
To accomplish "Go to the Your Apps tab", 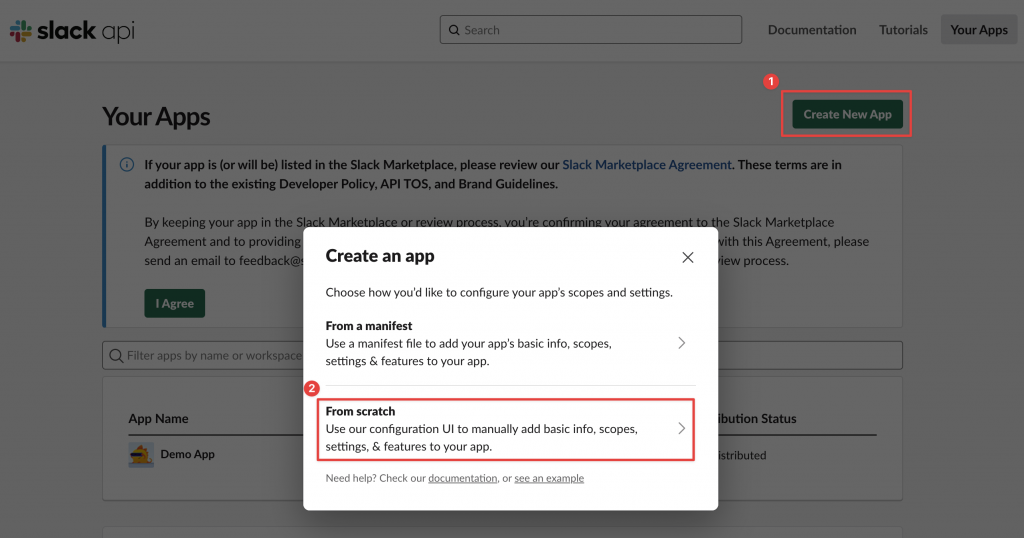I will 979,30.
